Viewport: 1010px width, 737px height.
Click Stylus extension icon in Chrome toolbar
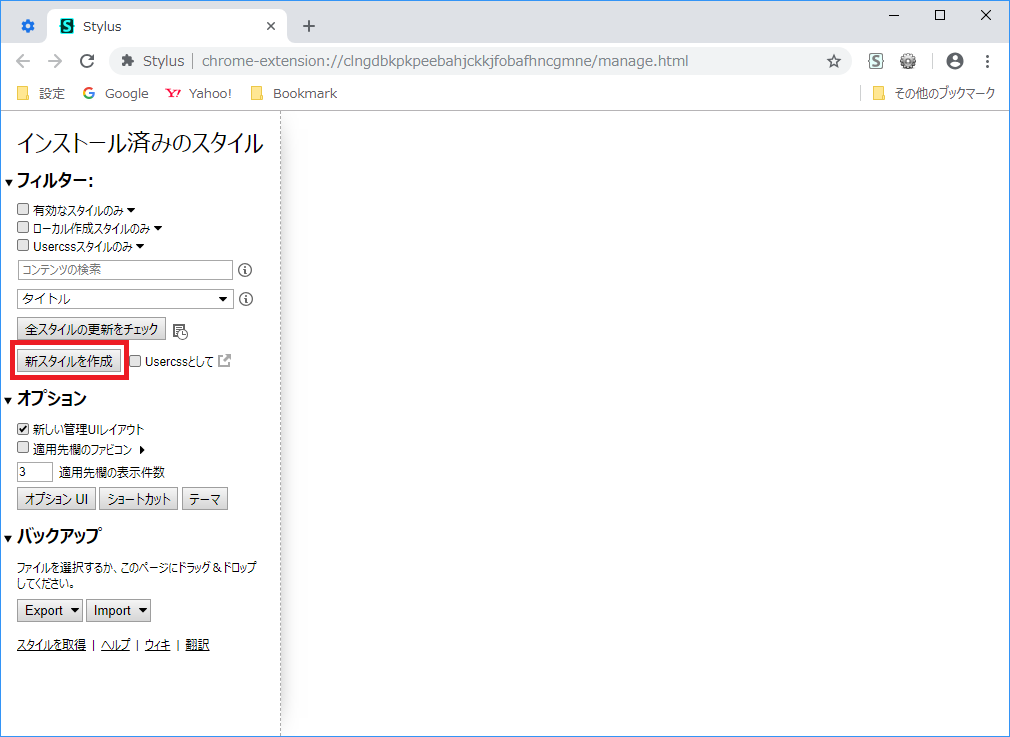pos(876,61)
